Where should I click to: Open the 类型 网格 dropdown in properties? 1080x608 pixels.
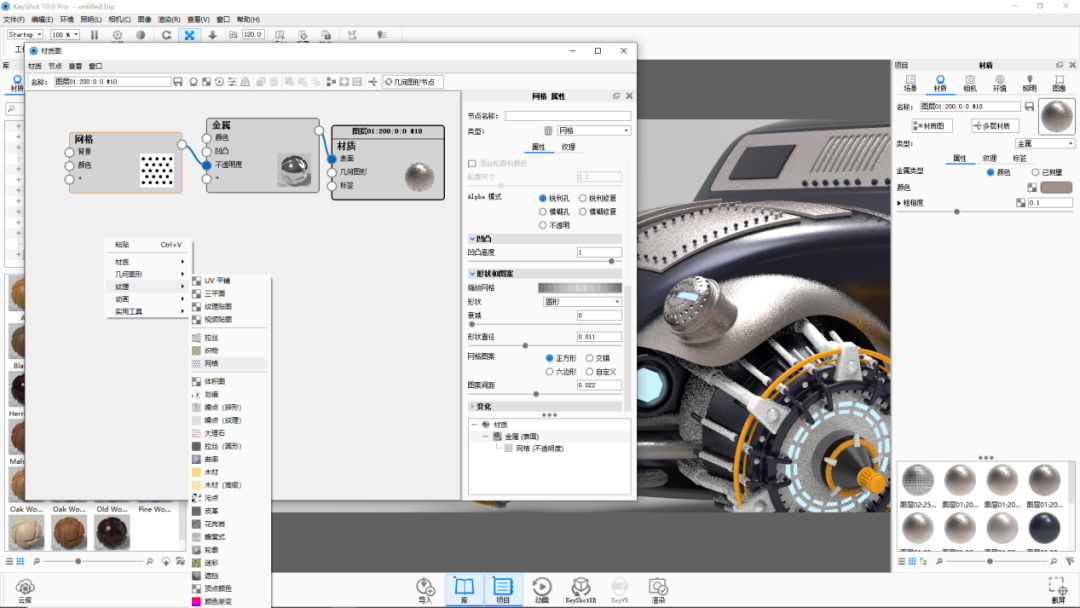[594, 131]
